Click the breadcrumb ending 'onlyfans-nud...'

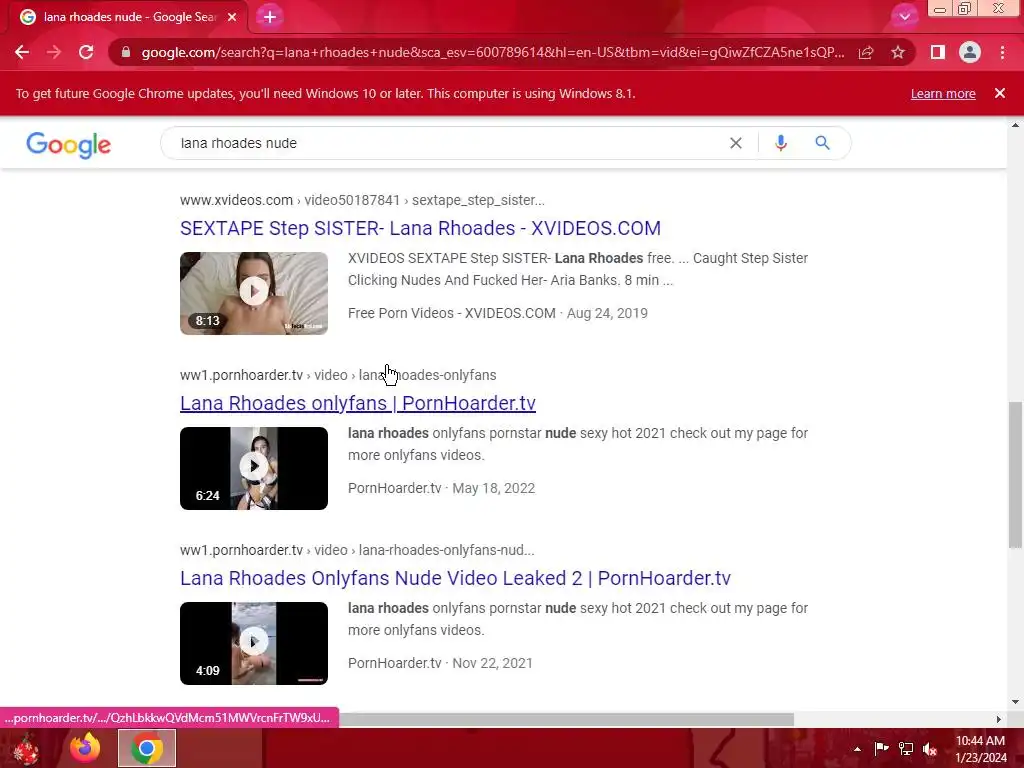pos(357,550)
